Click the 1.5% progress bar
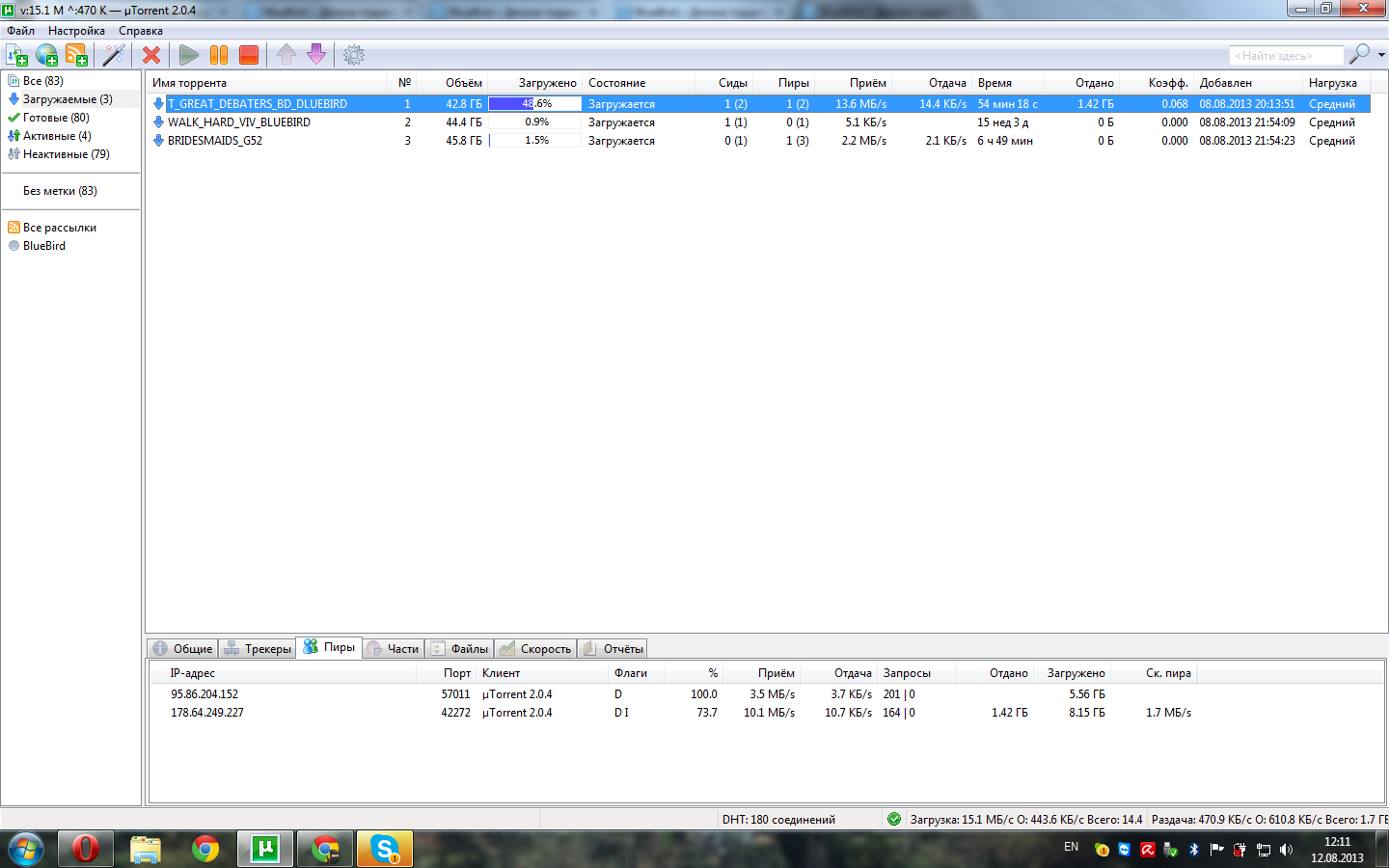Viewport: 1389px width, 868px height. 535,141
